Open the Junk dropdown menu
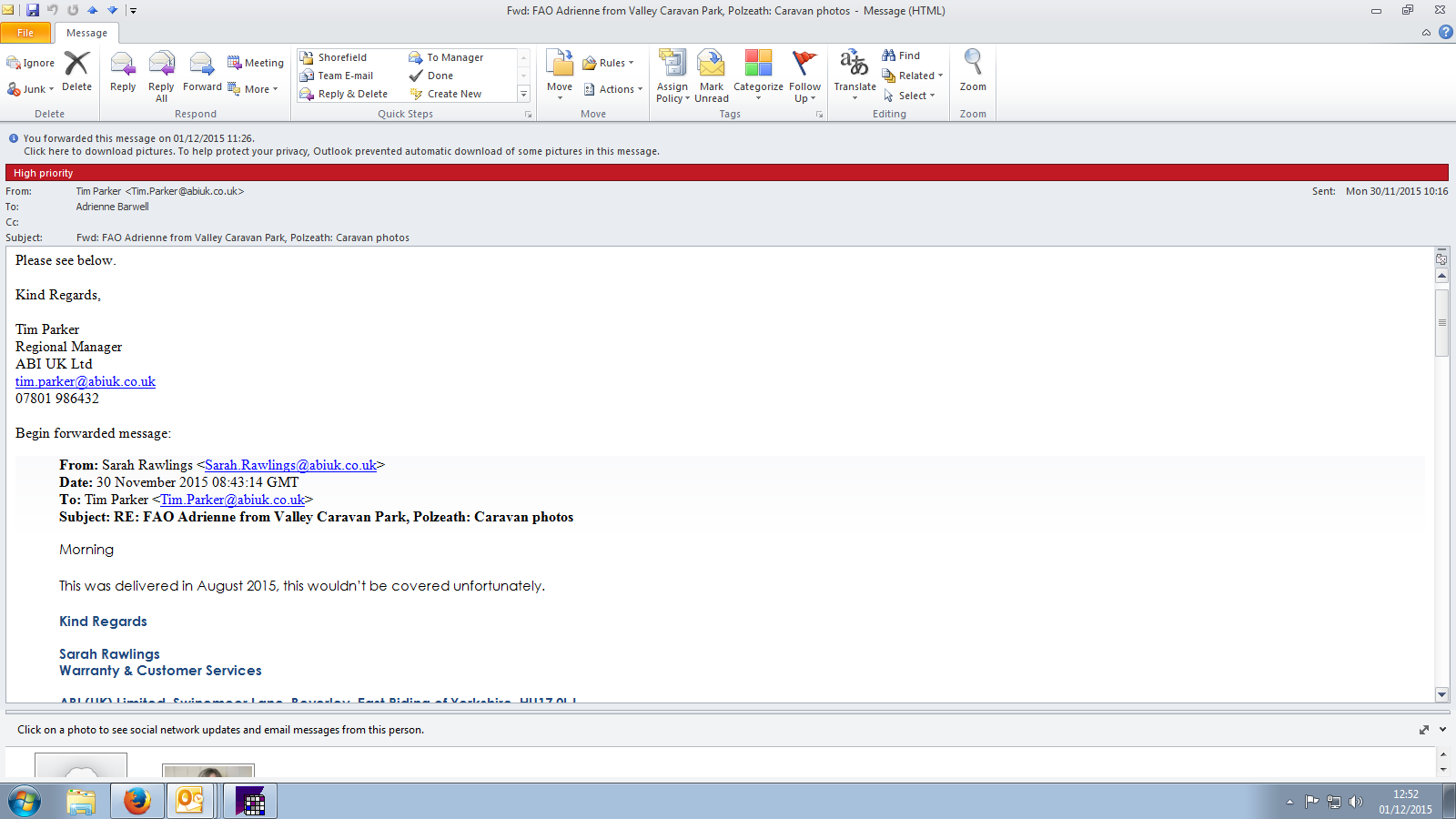1456x819 pixels. click(x=31, y=89)
